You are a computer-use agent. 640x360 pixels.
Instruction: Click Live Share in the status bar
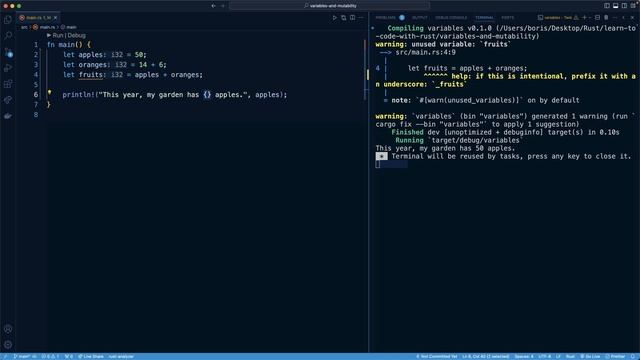pos(91,356)
